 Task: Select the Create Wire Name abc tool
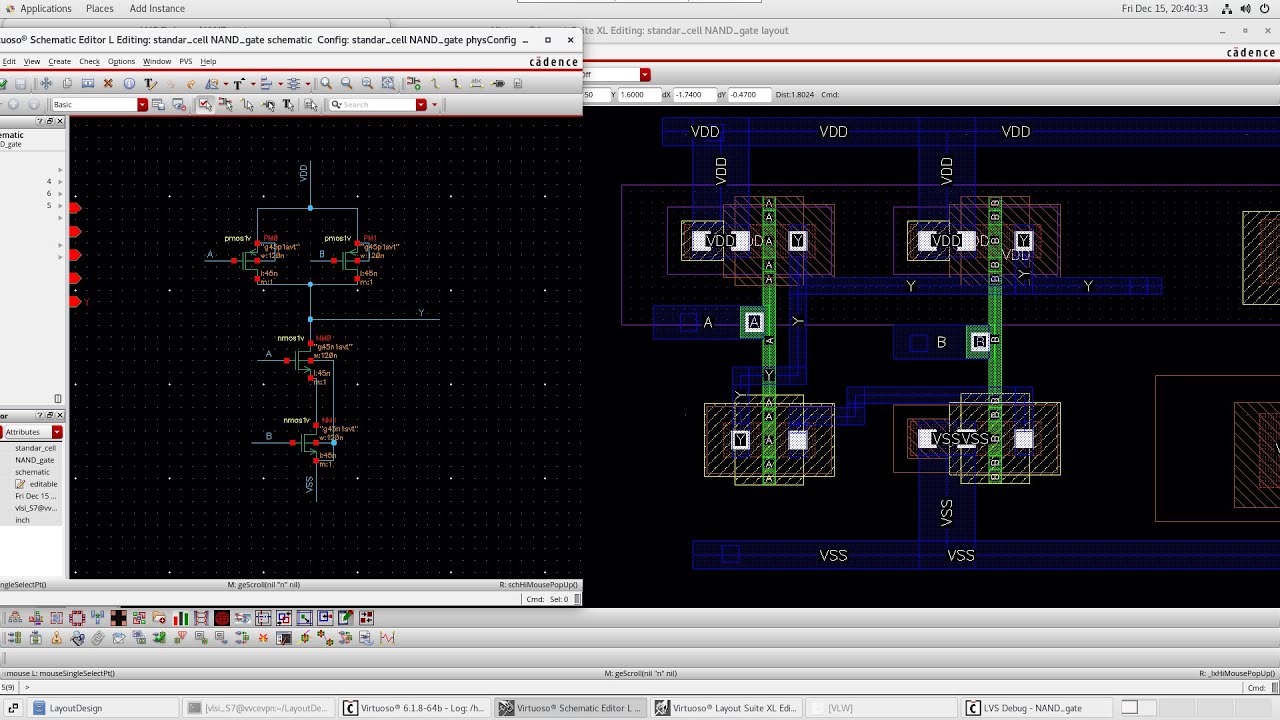(477, 83)
